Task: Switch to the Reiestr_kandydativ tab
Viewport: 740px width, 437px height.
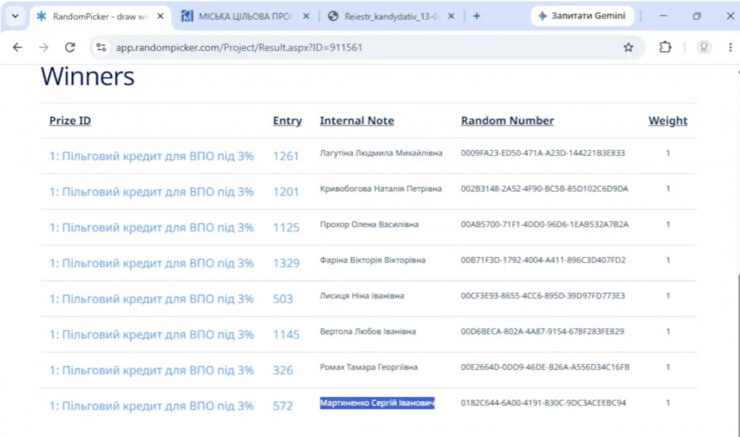Action: click(x=391, y=17)
